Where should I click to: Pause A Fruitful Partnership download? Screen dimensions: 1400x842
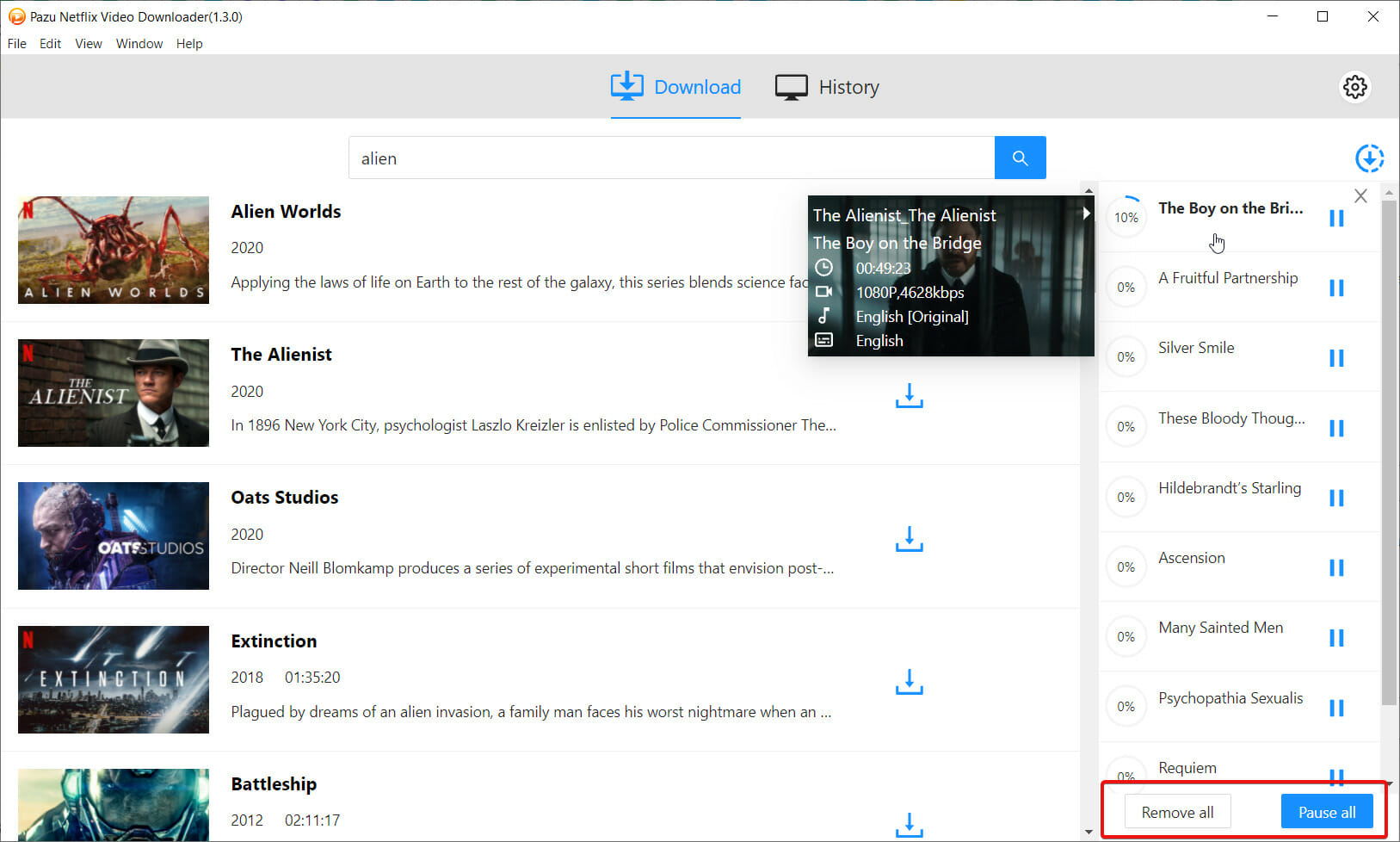tap(1336, 288)
